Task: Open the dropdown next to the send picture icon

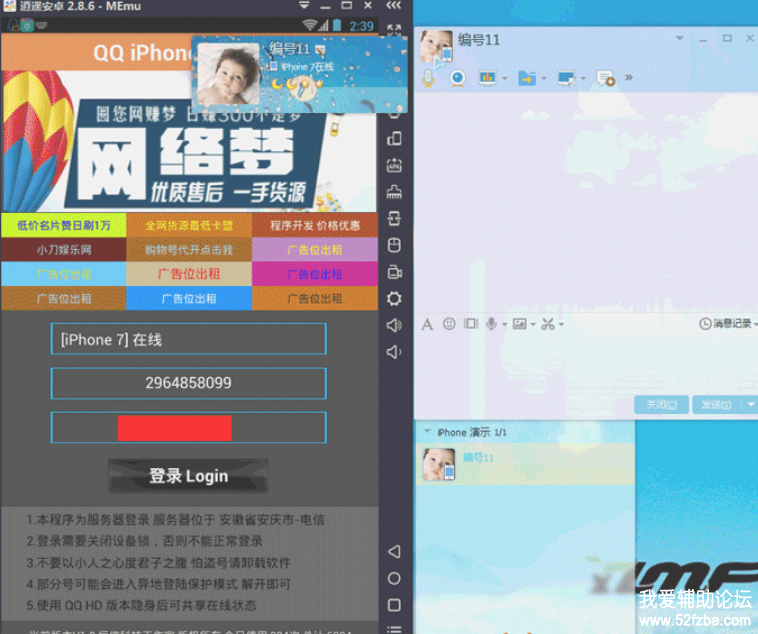Action: click(533, 324)
